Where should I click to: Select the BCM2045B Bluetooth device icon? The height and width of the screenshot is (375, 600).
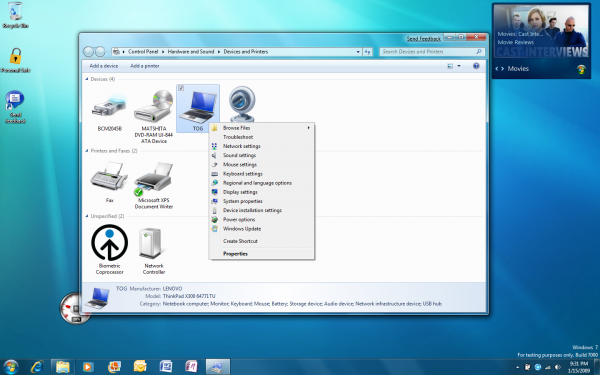109,108
